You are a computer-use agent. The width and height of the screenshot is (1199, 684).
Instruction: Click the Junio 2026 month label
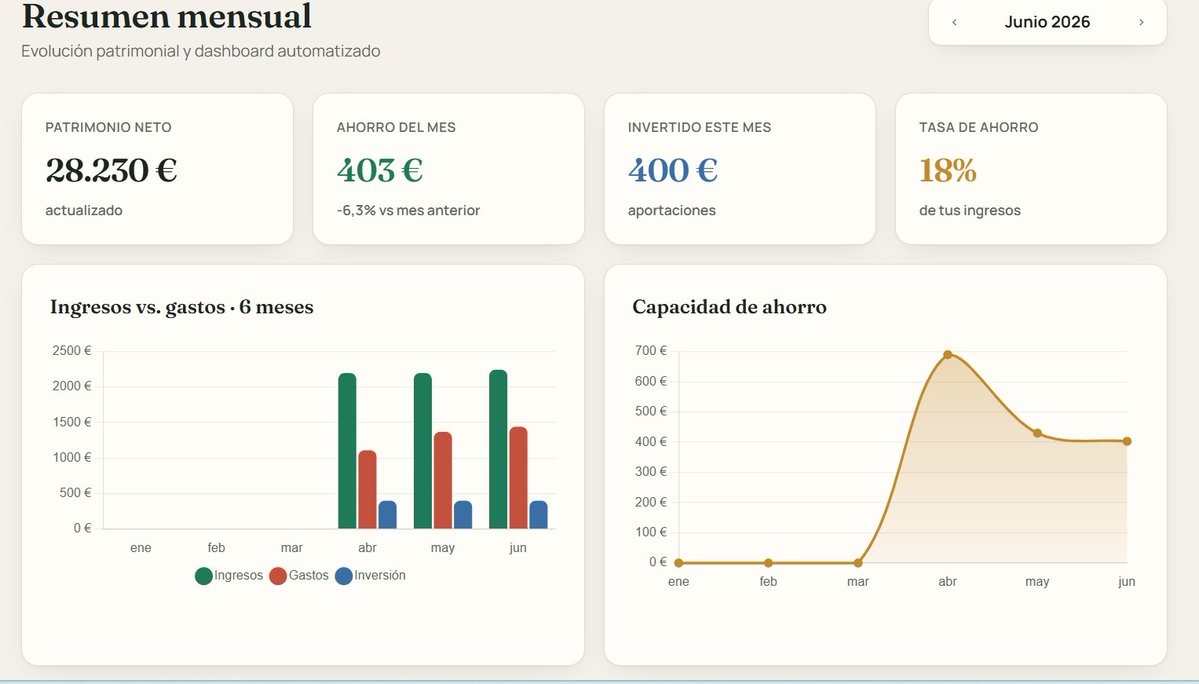coord(1047,22)
